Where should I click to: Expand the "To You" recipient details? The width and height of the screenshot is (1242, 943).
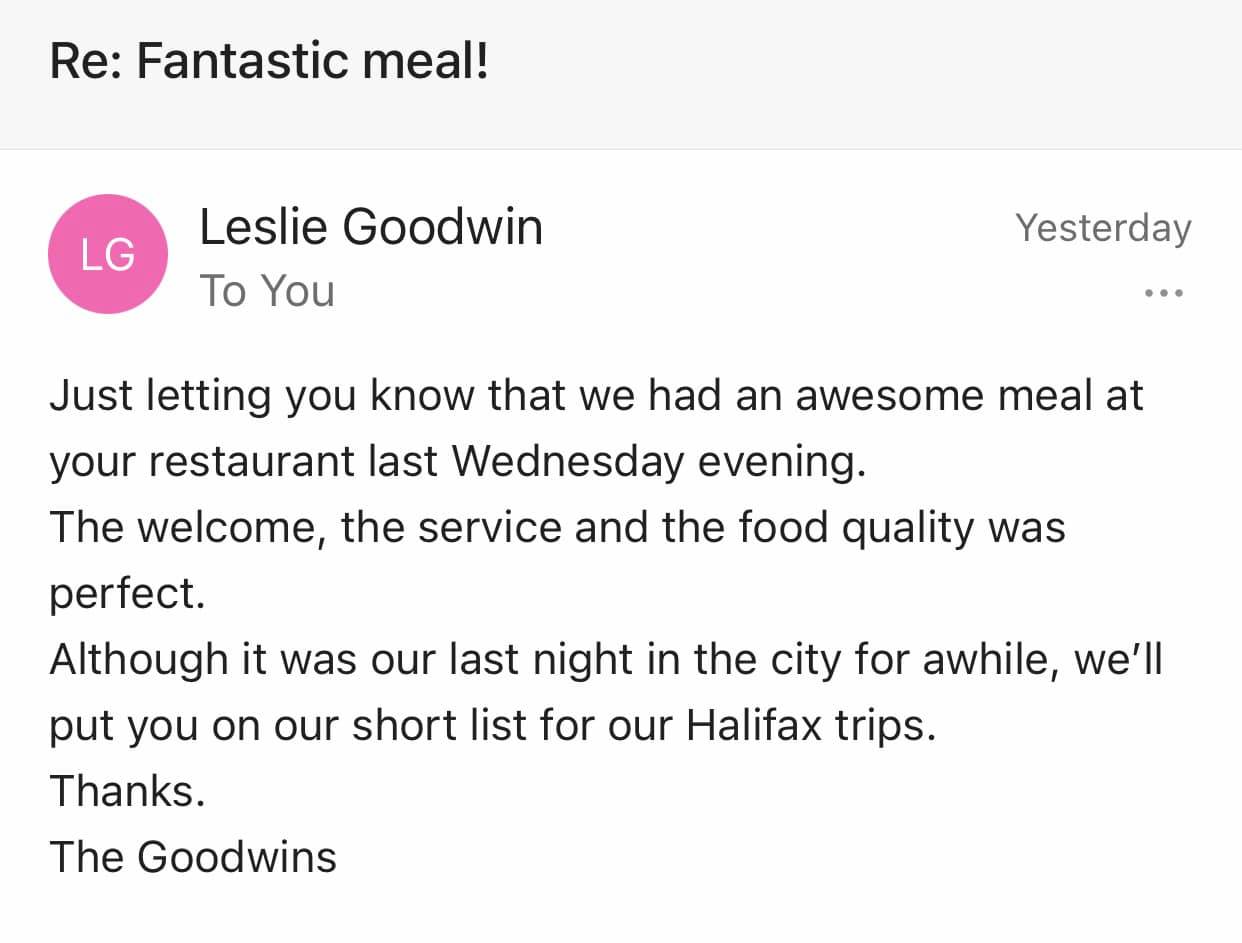[267, 291]
